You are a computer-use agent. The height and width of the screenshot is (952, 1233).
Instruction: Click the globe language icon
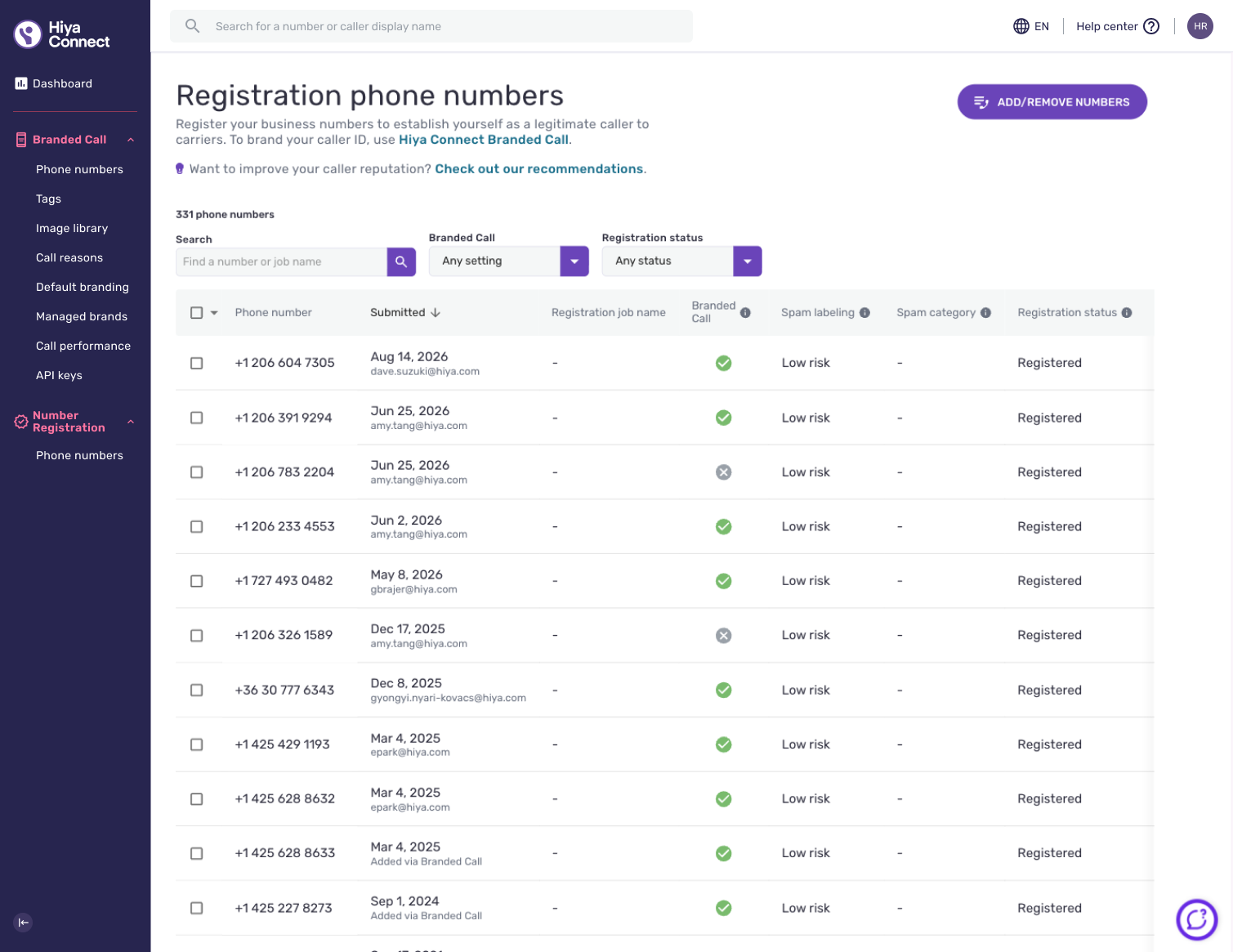(x=1021, y=26)
